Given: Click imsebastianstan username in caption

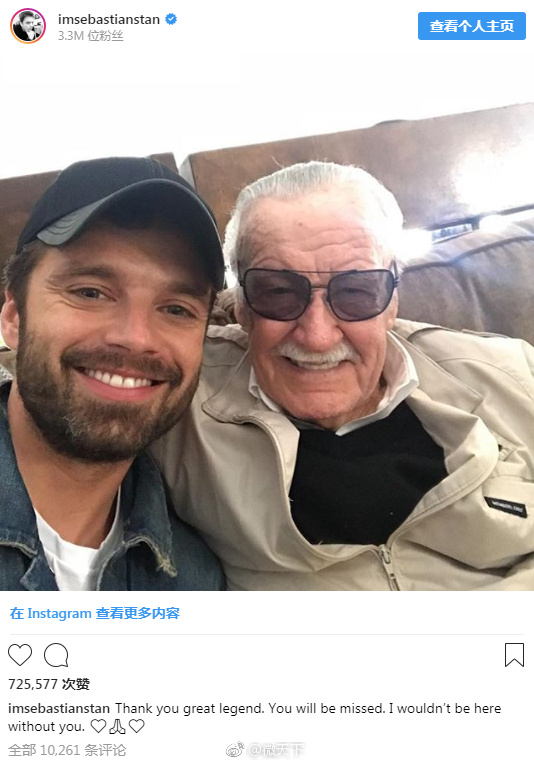Looking at the screenshot, I should pos(59,708).
